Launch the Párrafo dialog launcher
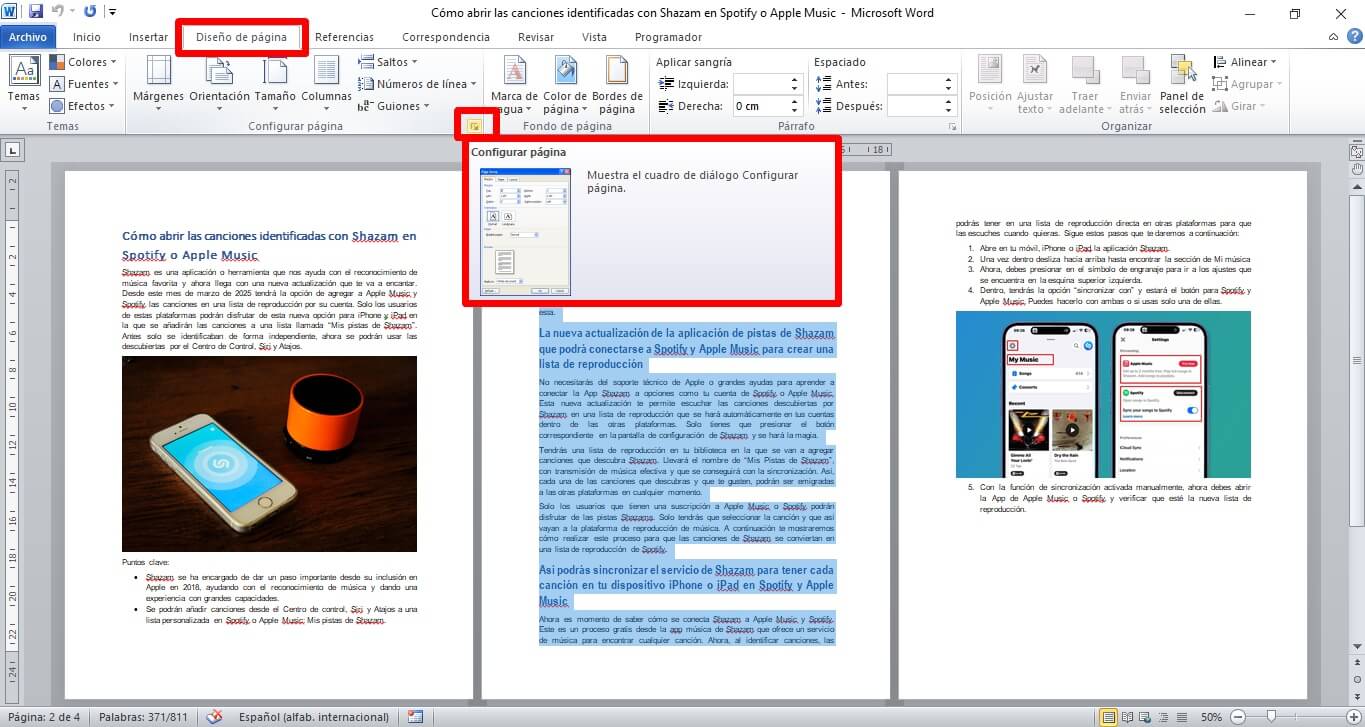 click(x=952, y=128)
